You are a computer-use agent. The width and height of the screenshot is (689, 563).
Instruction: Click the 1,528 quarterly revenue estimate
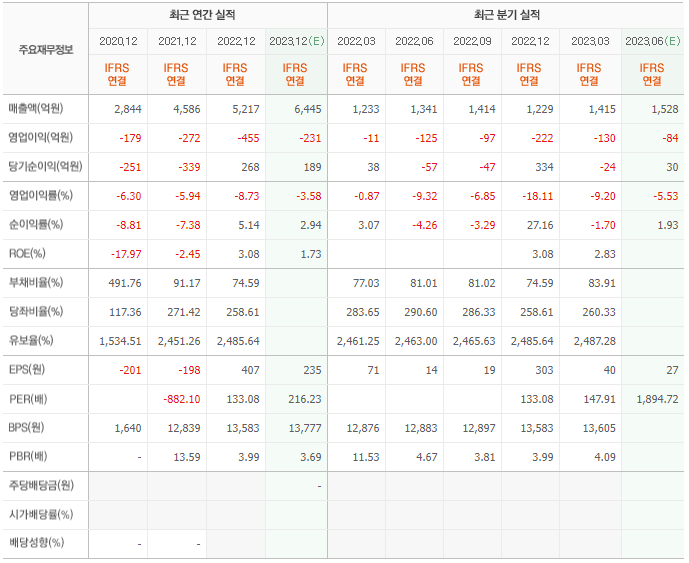click(x=665, y=109)
